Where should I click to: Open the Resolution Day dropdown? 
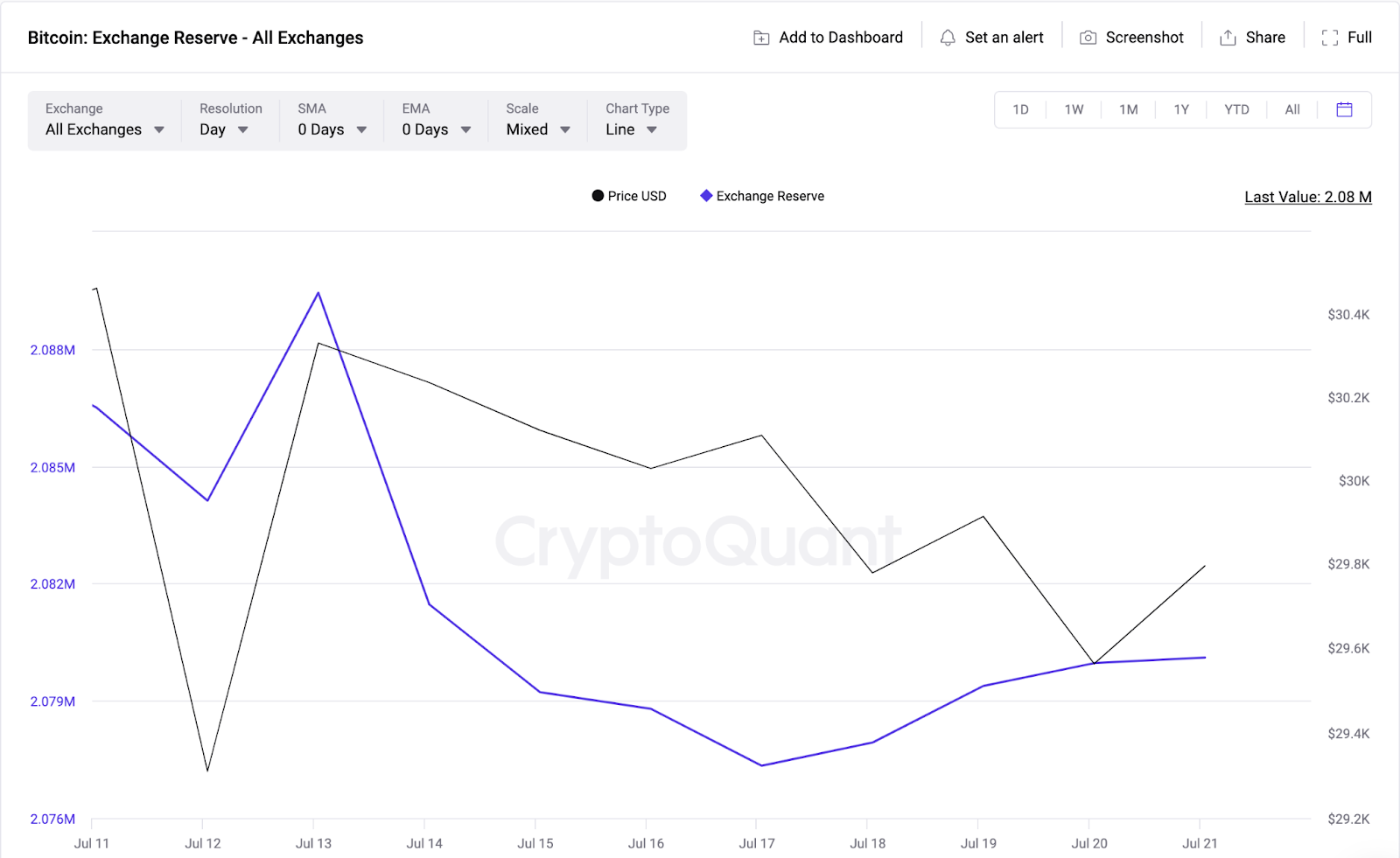(230, 120)
